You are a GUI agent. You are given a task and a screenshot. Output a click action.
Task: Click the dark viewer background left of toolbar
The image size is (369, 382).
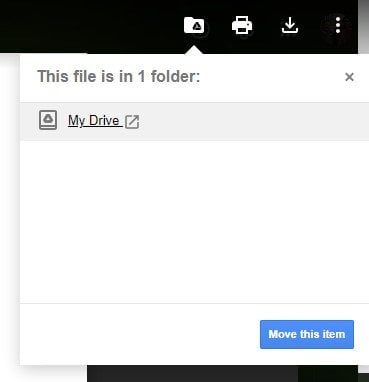click(x=90, y=25)
